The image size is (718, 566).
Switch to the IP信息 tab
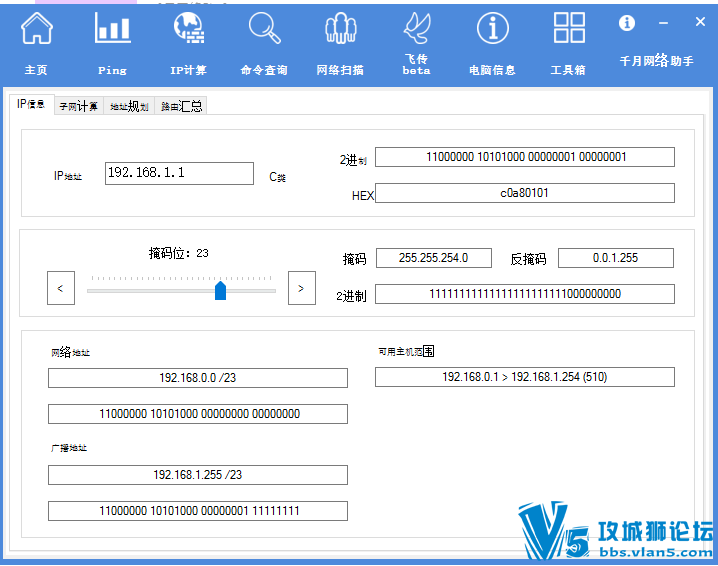coord(32,104)
